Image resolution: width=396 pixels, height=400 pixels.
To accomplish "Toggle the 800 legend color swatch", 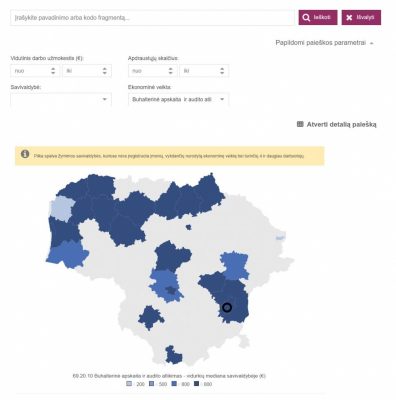I will click(174, 384).
